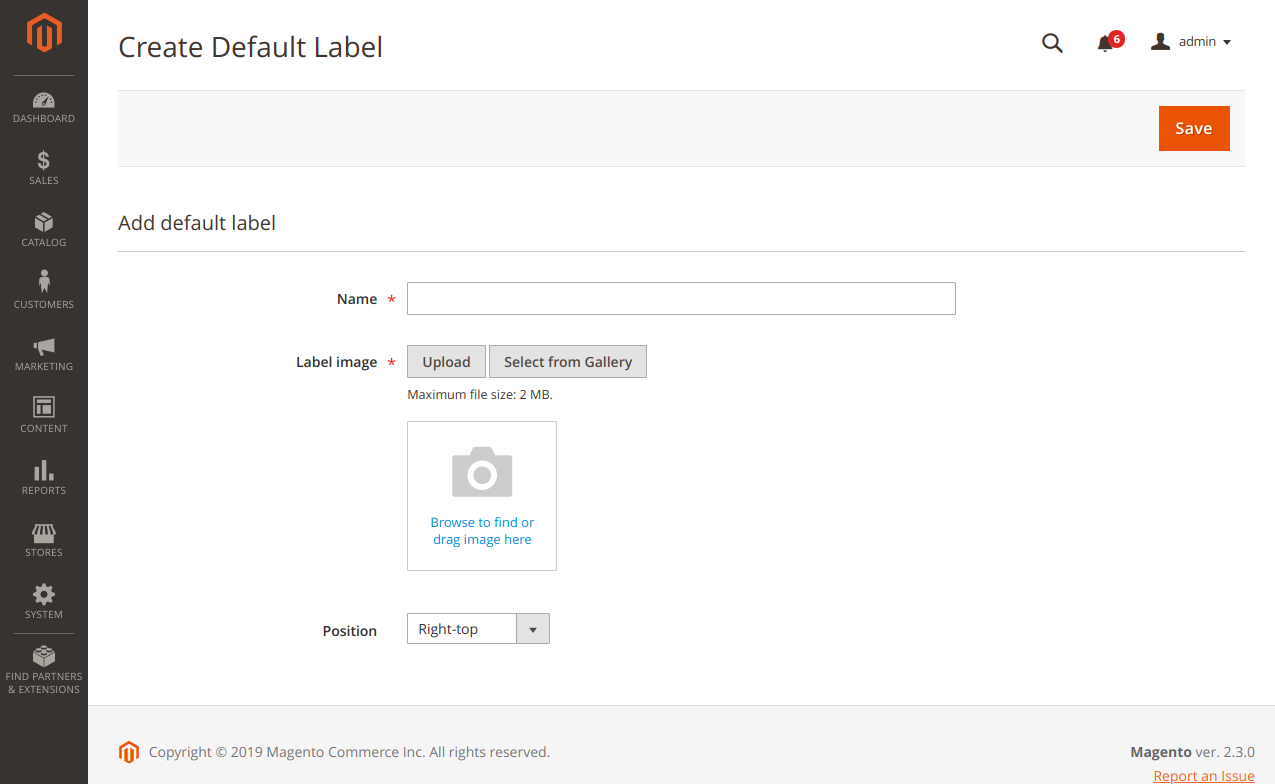Open the Marketing menu

[x=44, y=354]
